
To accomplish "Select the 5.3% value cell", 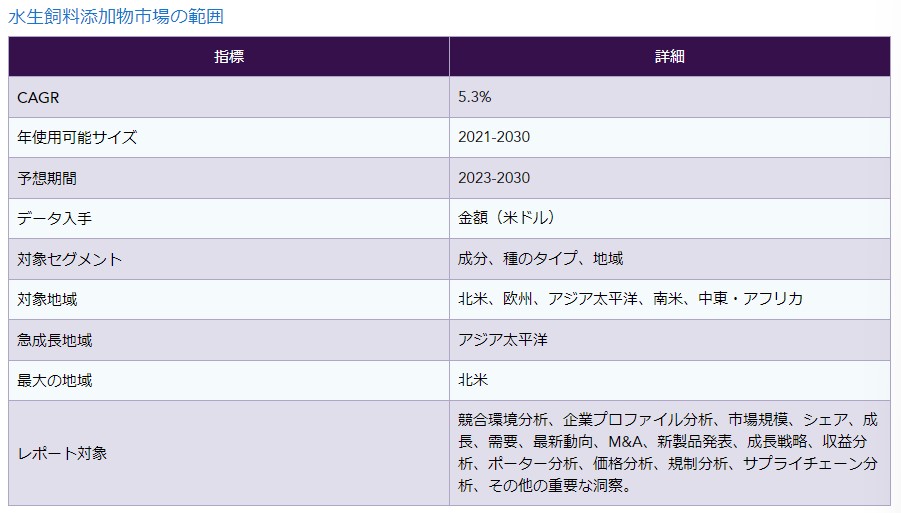I will click(670, 97).
